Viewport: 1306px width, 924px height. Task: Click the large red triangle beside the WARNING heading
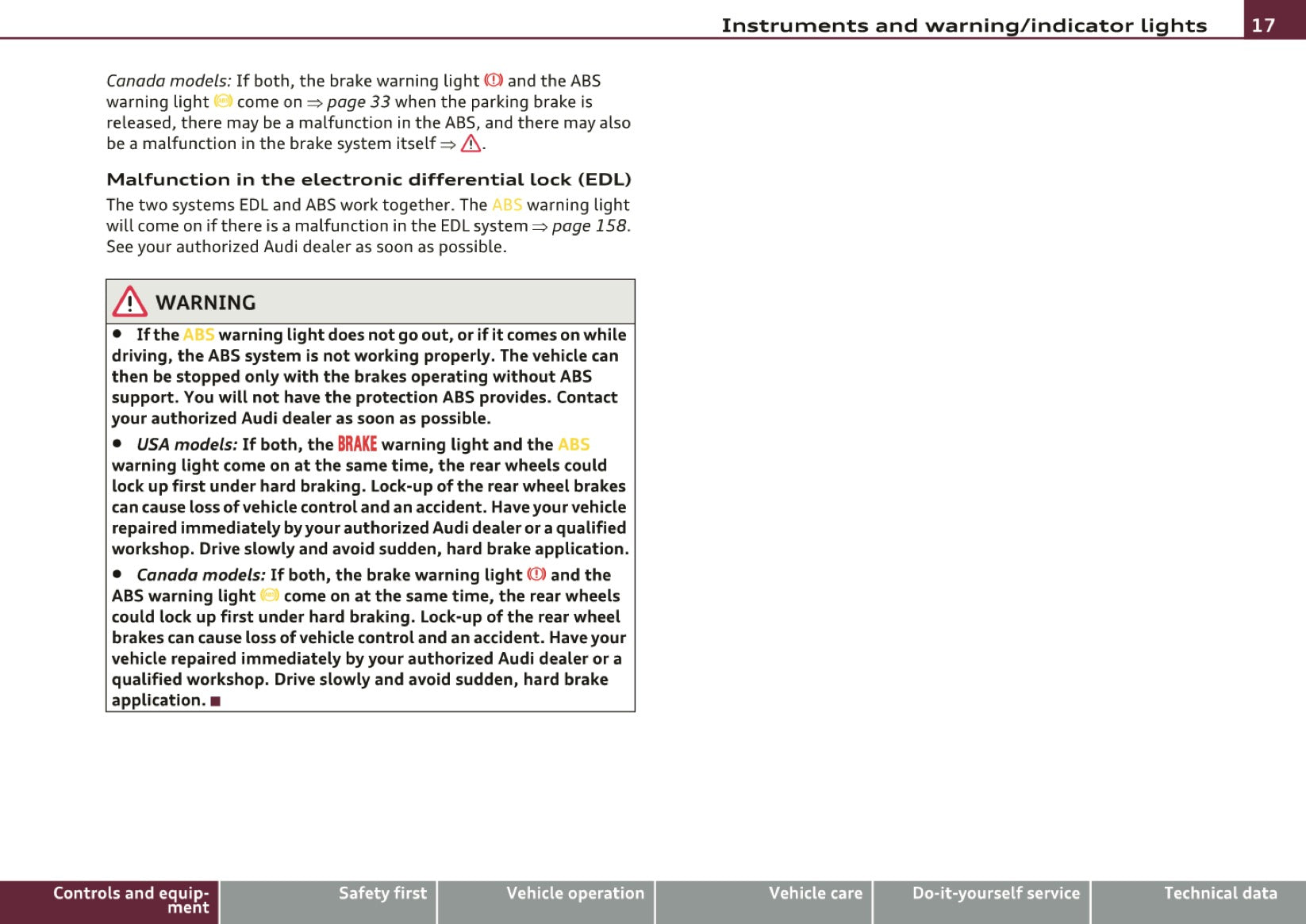click(x=129, y=302)
